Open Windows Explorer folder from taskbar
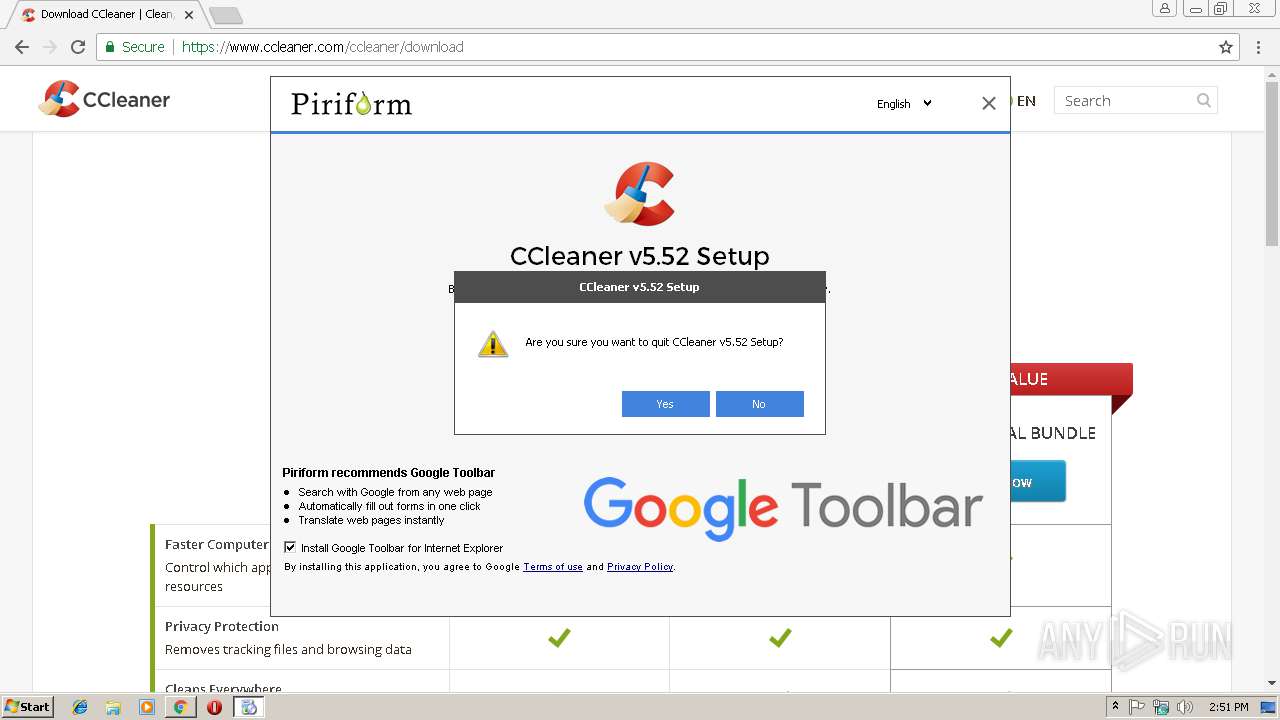Image resolution: width=1280 pixels, height=720 pixels. pos(113,707)
